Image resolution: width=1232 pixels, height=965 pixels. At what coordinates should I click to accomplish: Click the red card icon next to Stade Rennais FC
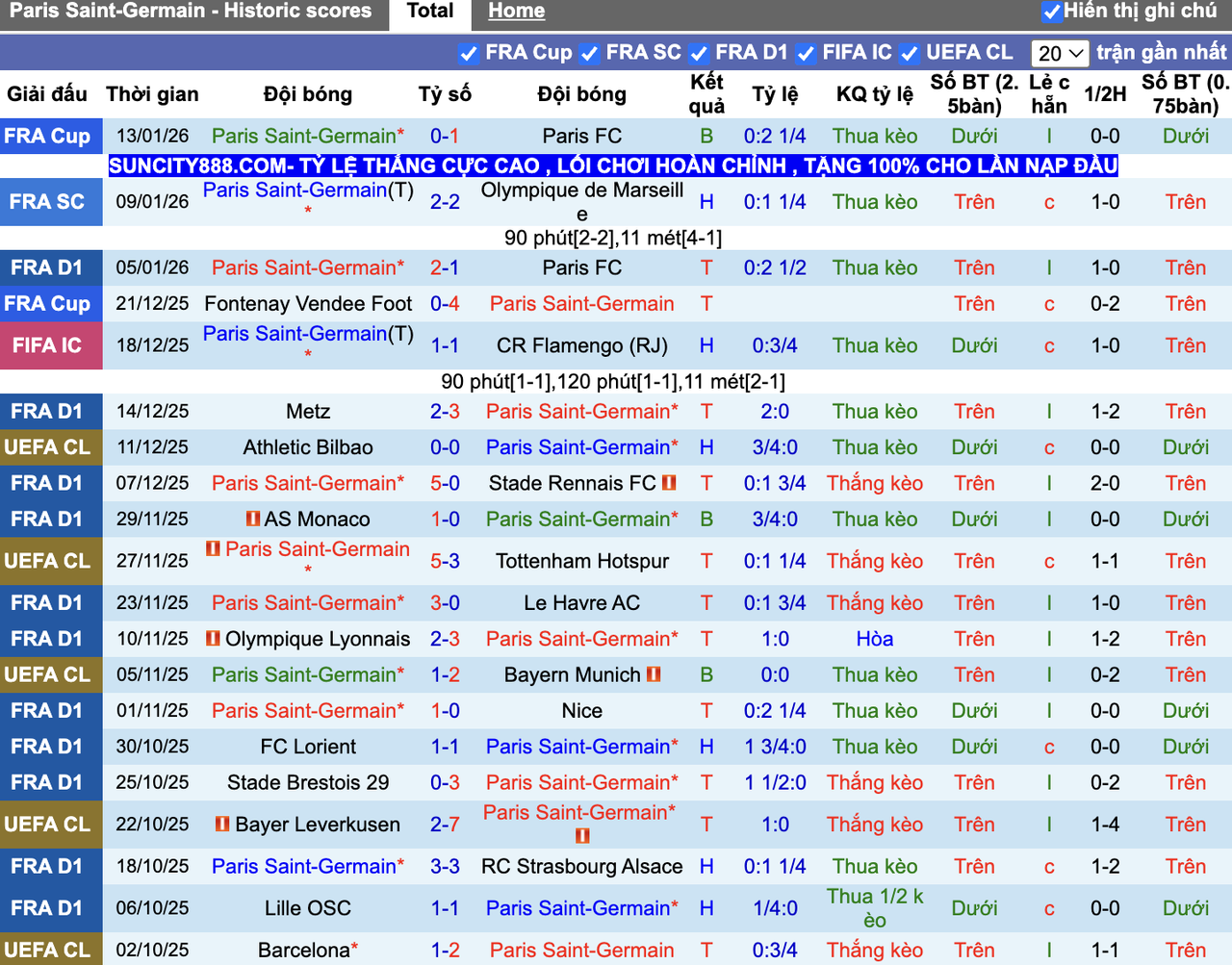(x=670, y=482)
